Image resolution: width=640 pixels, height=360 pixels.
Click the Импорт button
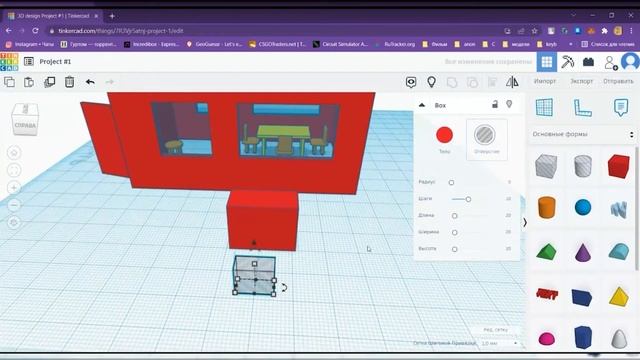(545, 81)
